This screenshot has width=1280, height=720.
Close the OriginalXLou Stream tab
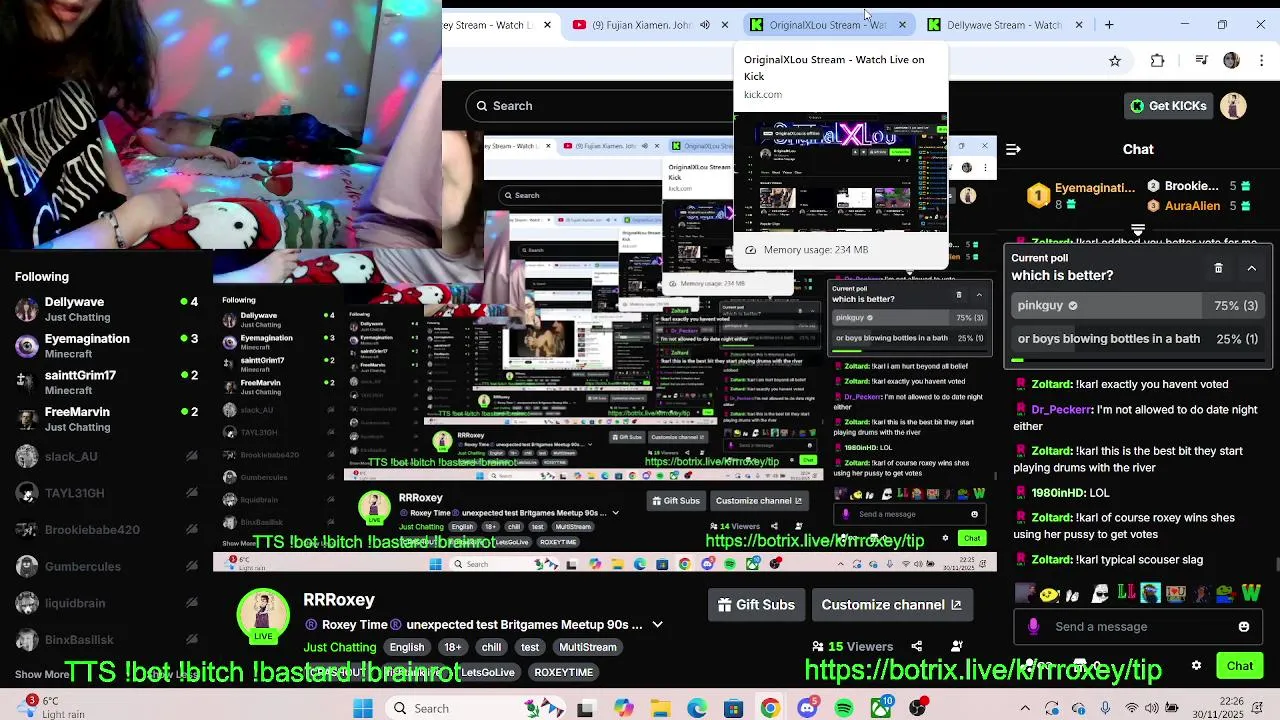[x=902, y=25]
